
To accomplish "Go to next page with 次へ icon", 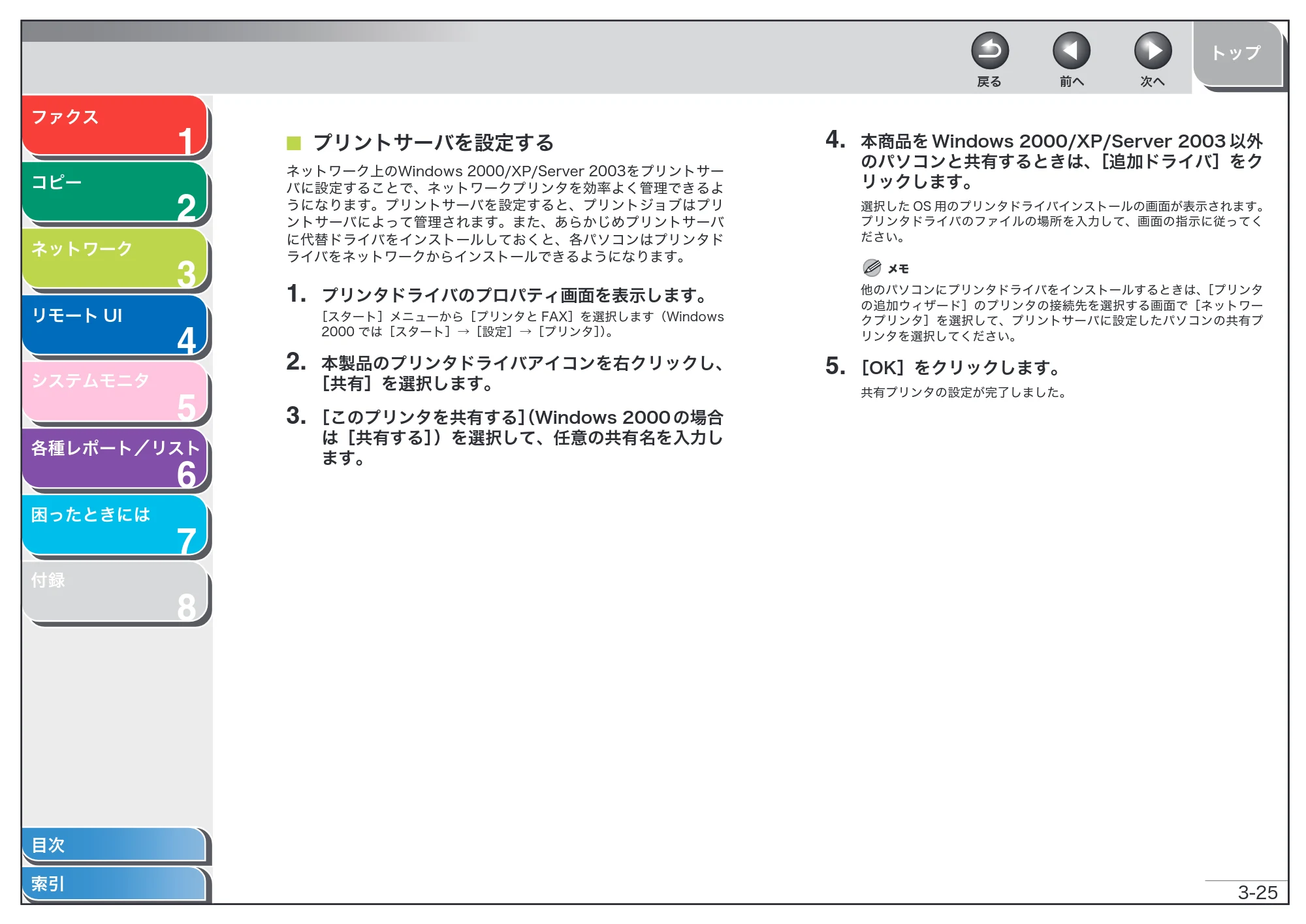I will (x=1153, y=51).
